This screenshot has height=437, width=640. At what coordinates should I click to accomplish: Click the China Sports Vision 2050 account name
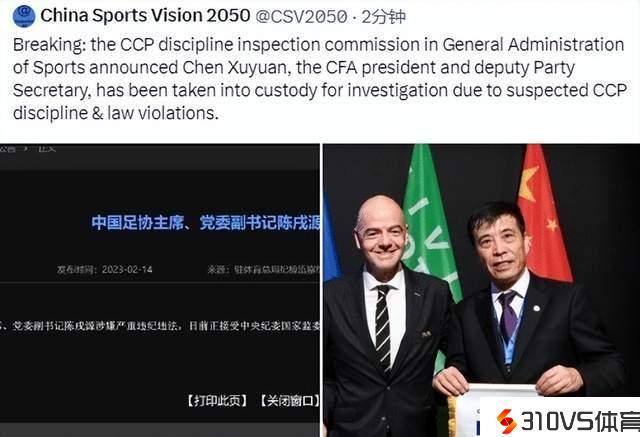(x=145, y=16)
